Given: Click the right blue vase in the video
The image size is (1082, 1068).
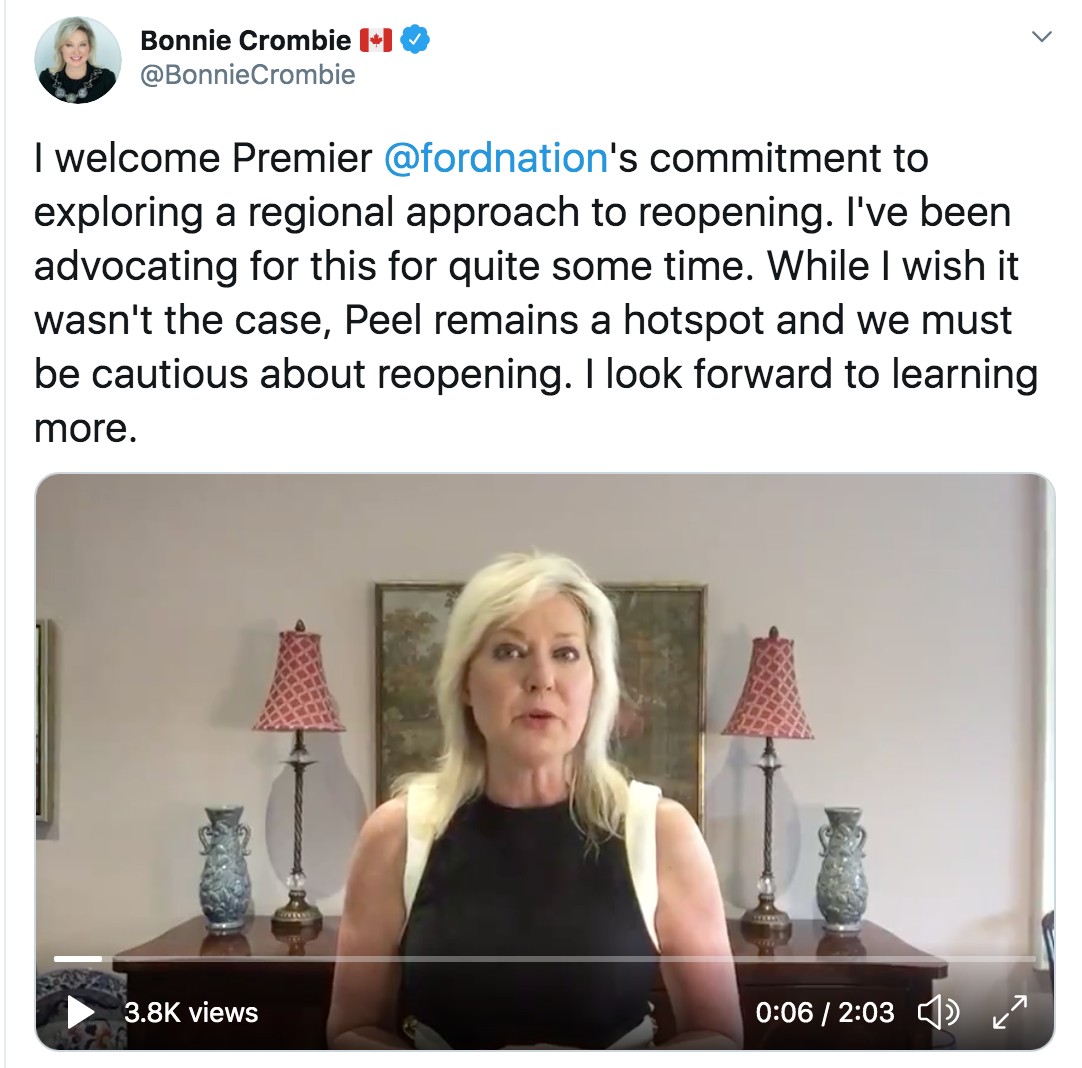Looking at the screenshot, I should 841,870.
